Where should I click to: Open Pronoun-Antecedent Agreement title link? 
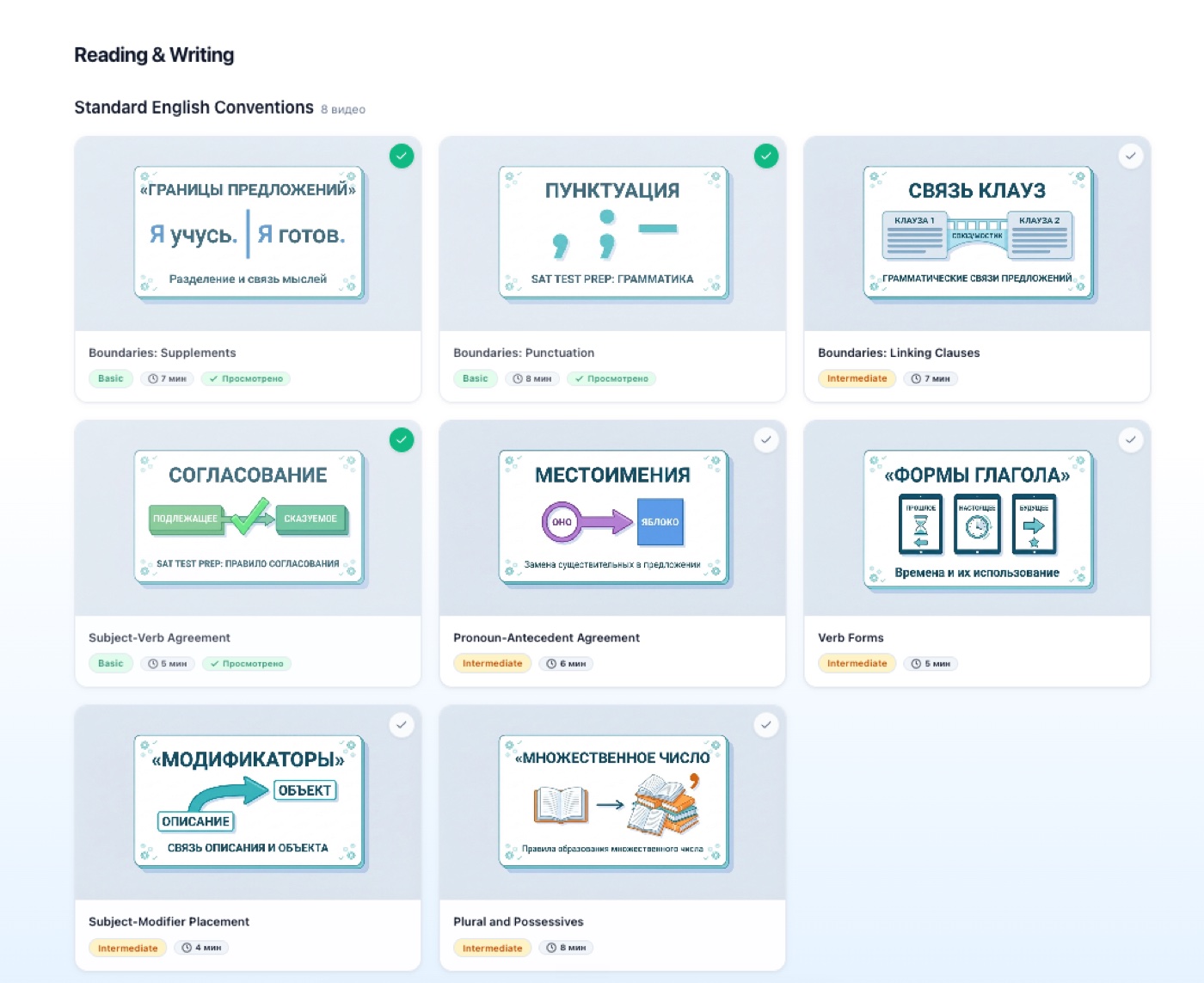(x=546, y=637)
